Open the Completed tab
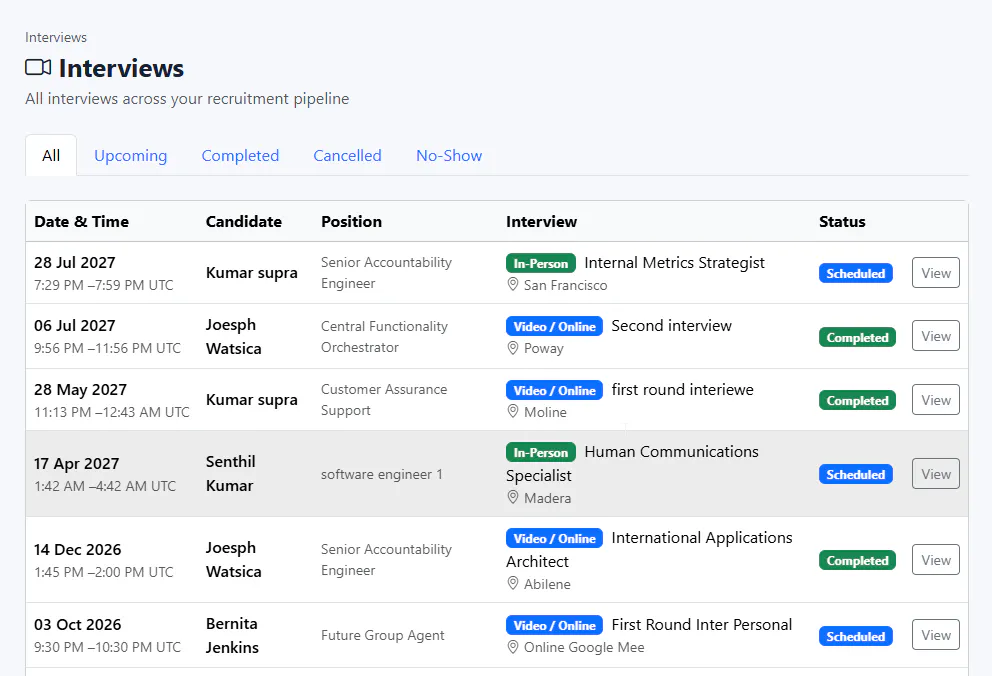This screenshot has height=676, width=992. (x=240, y=156)
